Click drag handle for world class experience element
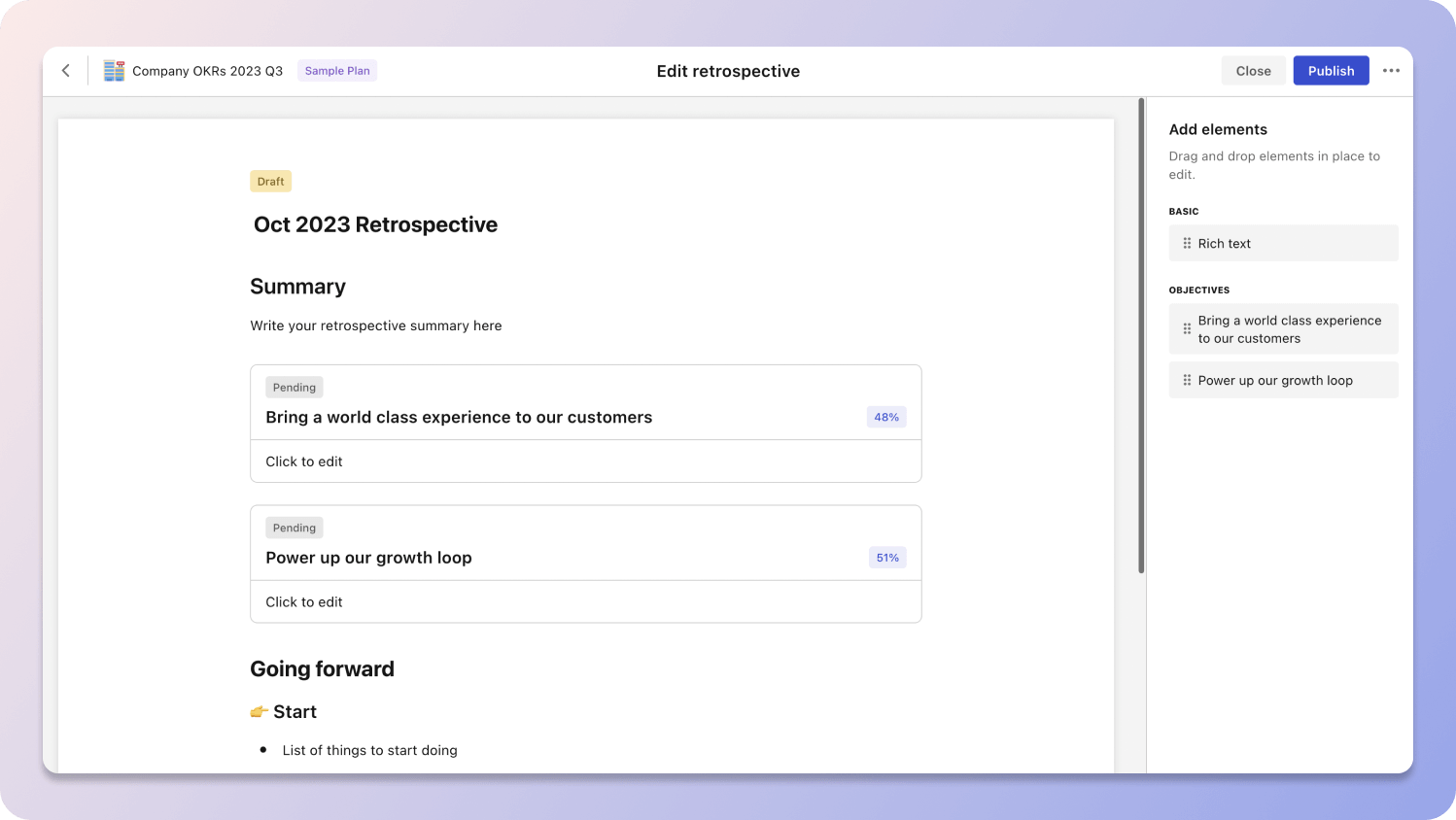Viewport: 1456px width, 820px height. 1186,329
